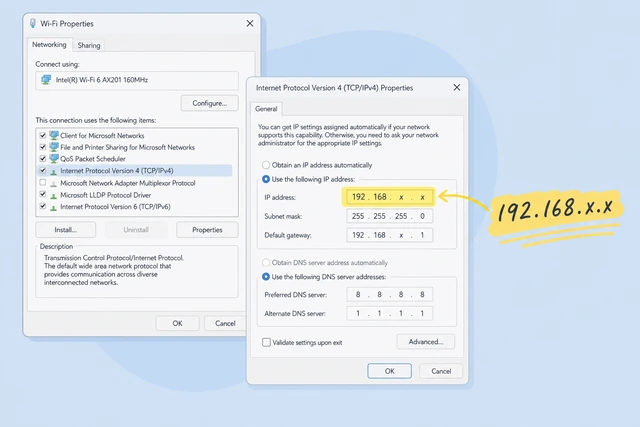Cancel the IPv4 Properties dialog

441,371
